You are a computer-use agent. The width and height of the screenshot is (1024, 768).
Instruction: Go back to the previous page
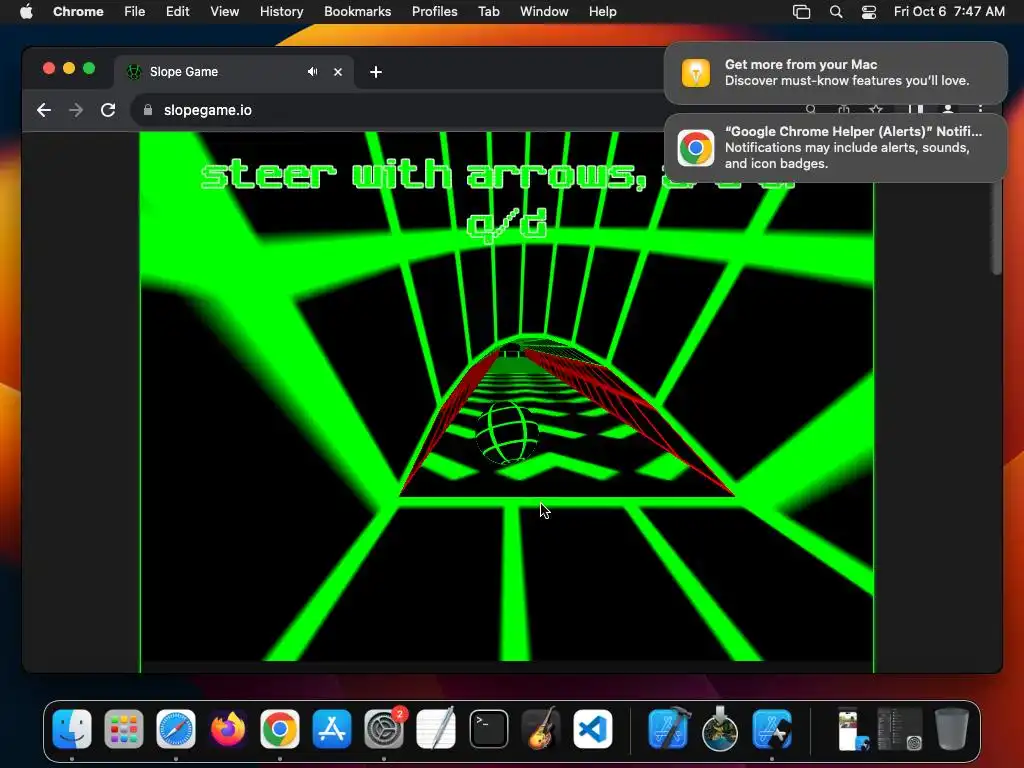44,110
